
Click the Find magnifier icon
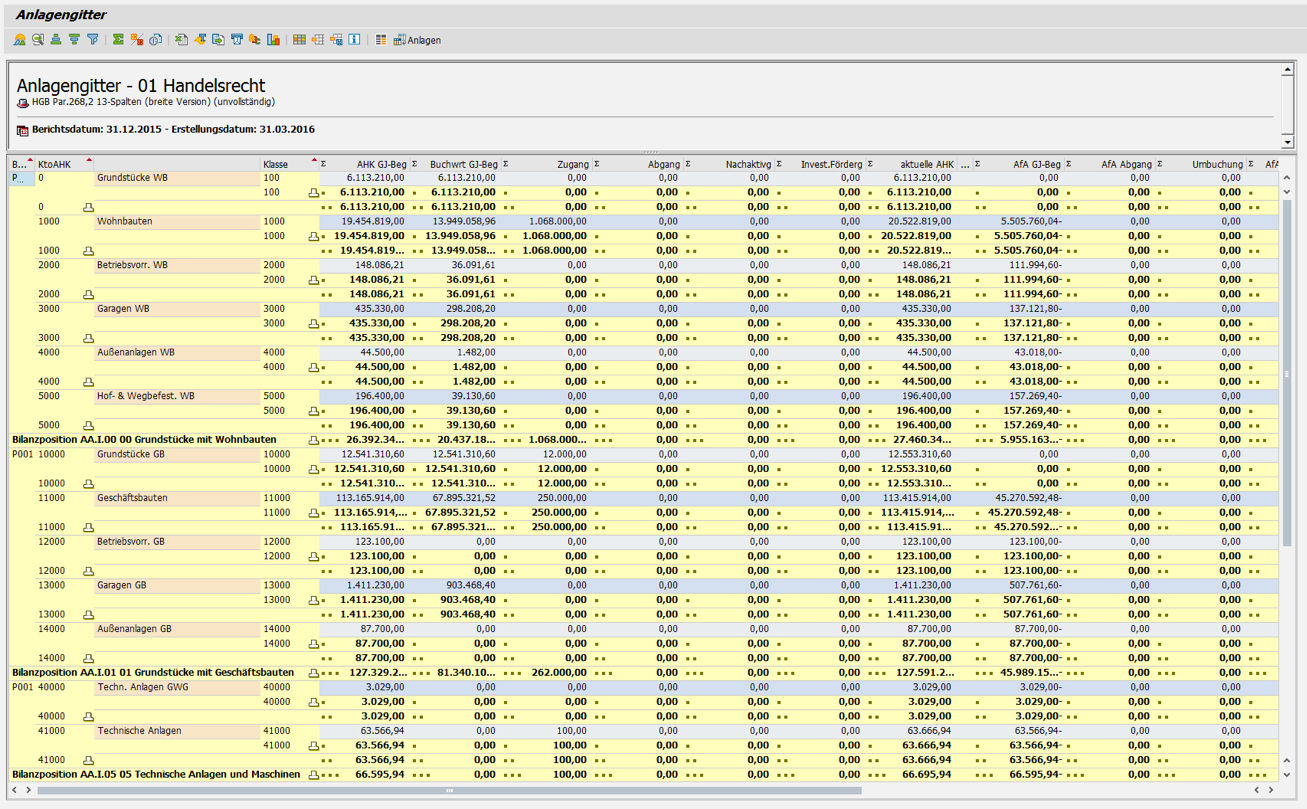pos(37,40)
